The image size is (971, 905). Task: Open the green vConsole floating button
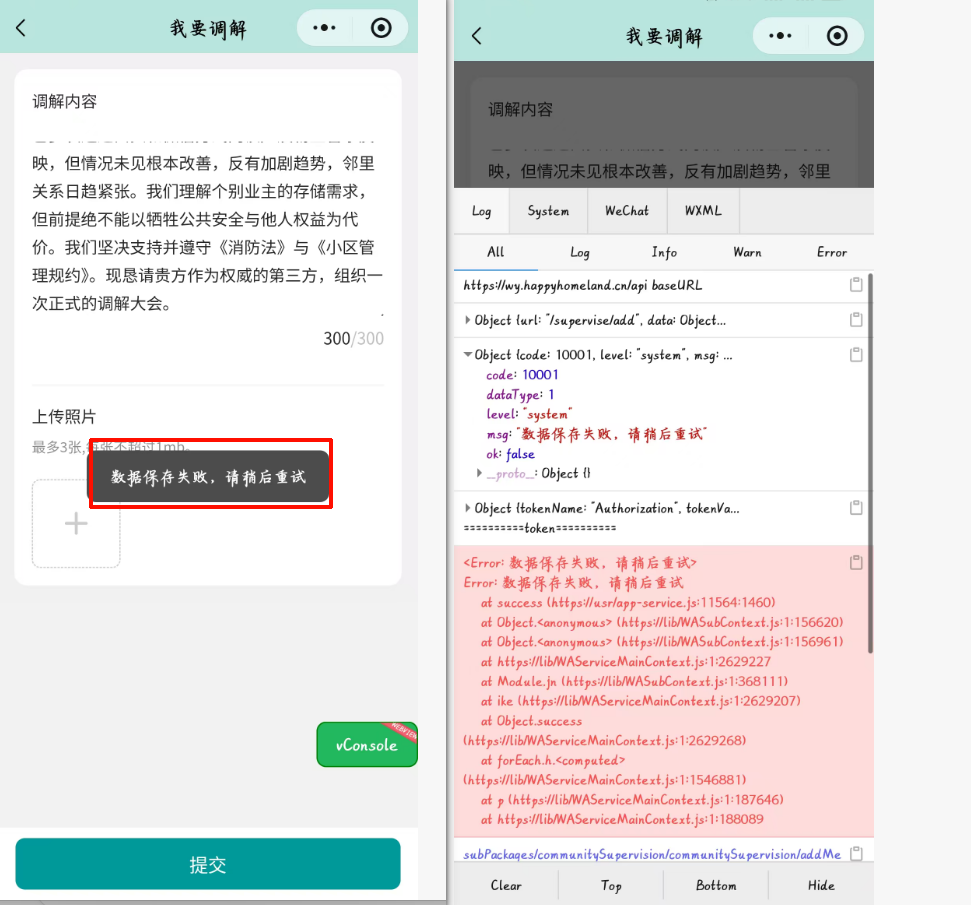pos(366,745)
